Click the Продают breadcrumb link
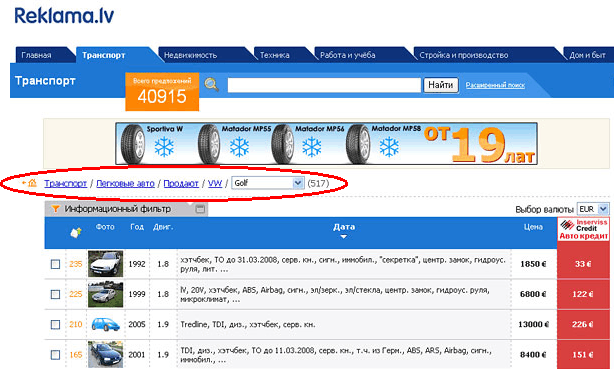 (181, 183)
